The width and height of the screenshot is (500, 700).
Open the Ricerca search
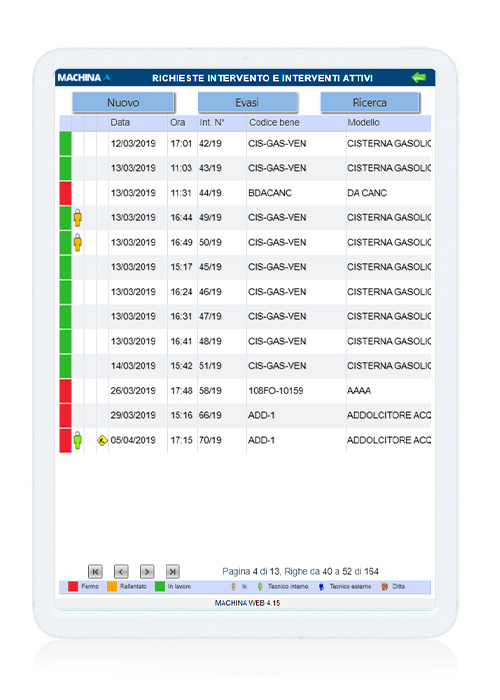coord(370,102)
